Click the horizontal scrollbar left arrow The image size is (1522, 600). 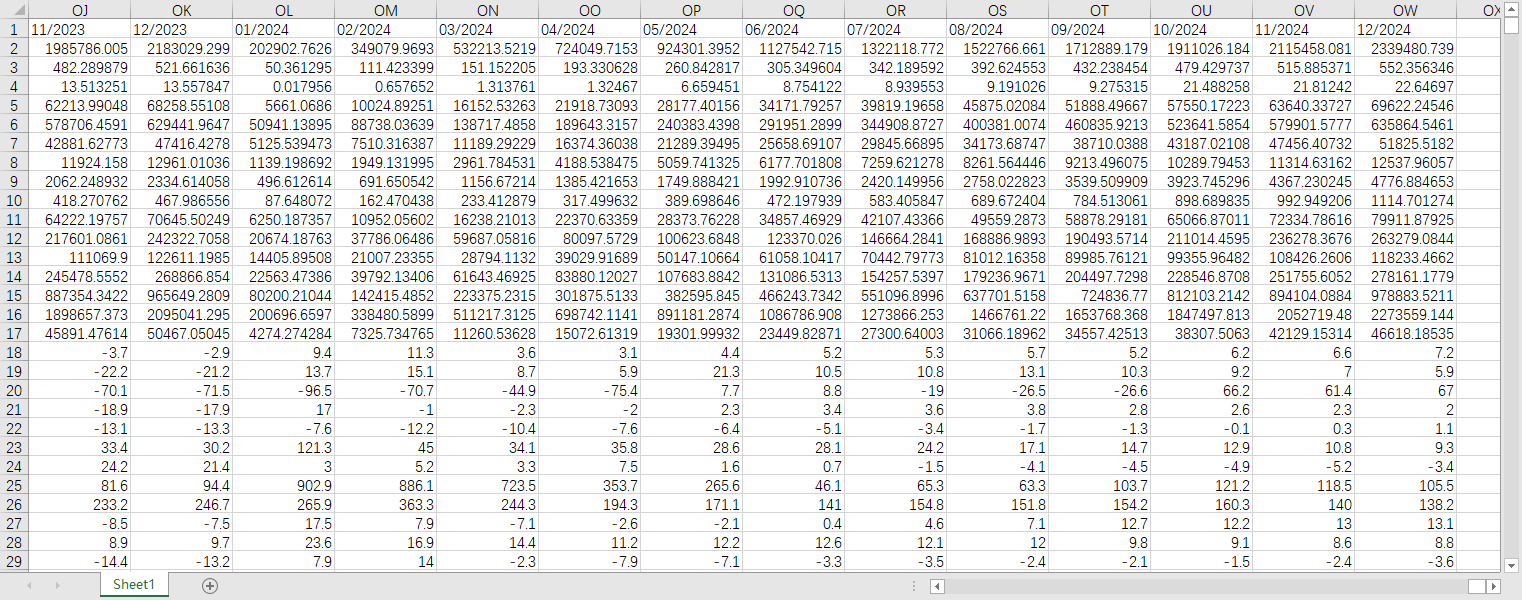click(937, 586)
